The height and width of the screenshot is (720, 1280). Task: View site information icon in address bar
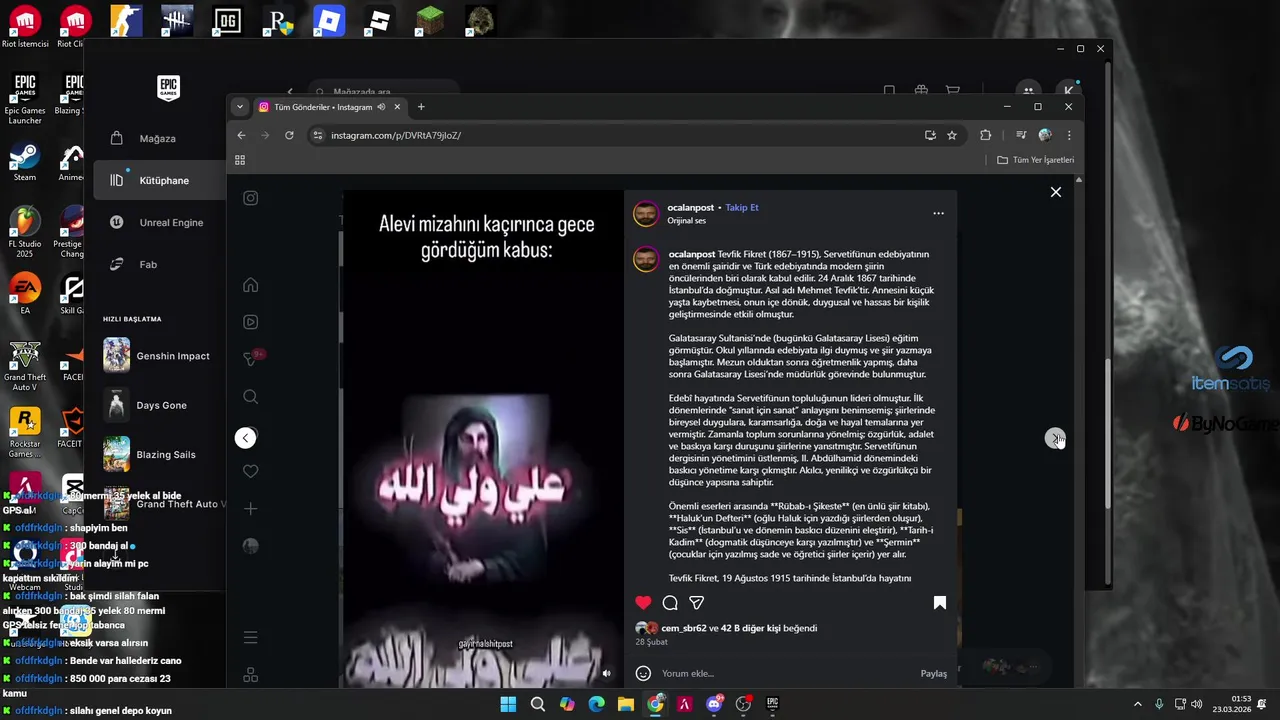click(318, 135)
